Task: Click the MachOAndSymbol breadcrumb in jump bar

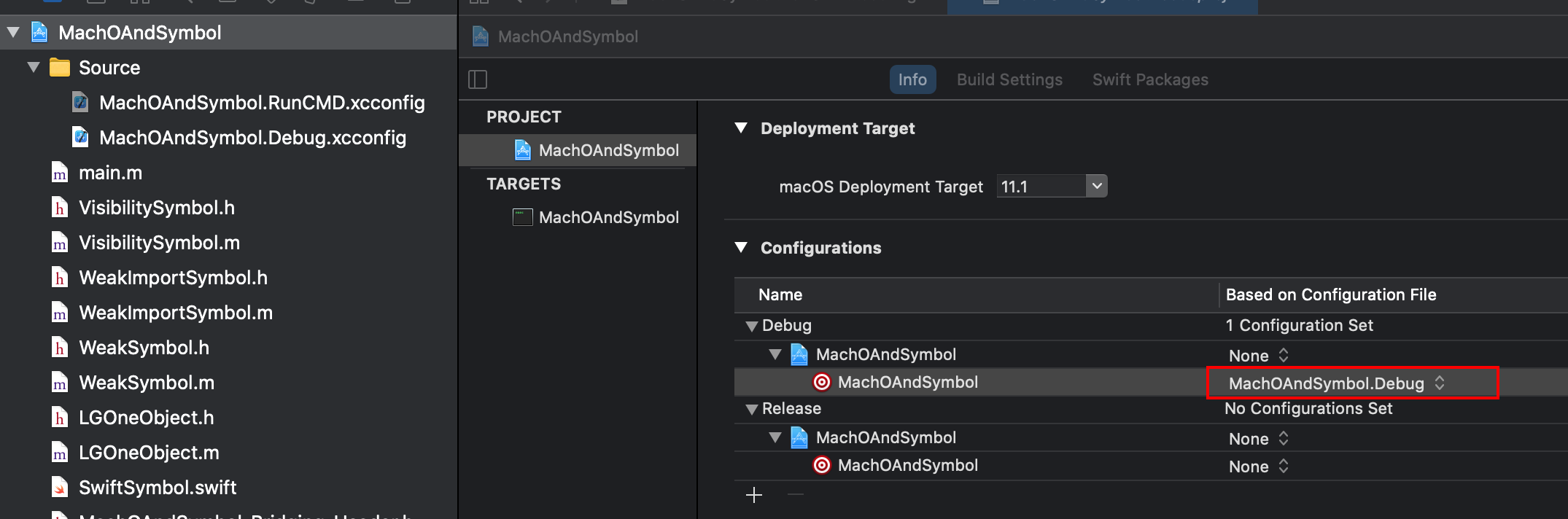Action: point(567,36)
